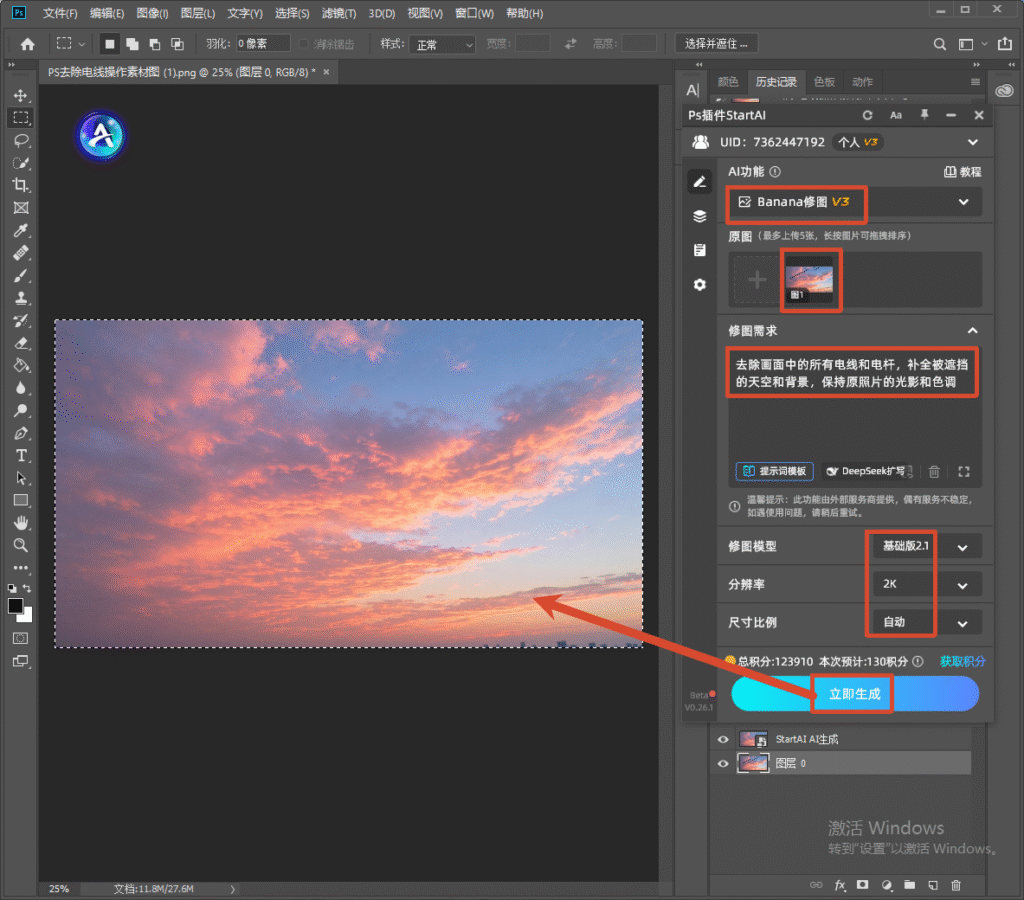Hide the 图层 0 layer

pyautogui.click(x=723, y=763)
